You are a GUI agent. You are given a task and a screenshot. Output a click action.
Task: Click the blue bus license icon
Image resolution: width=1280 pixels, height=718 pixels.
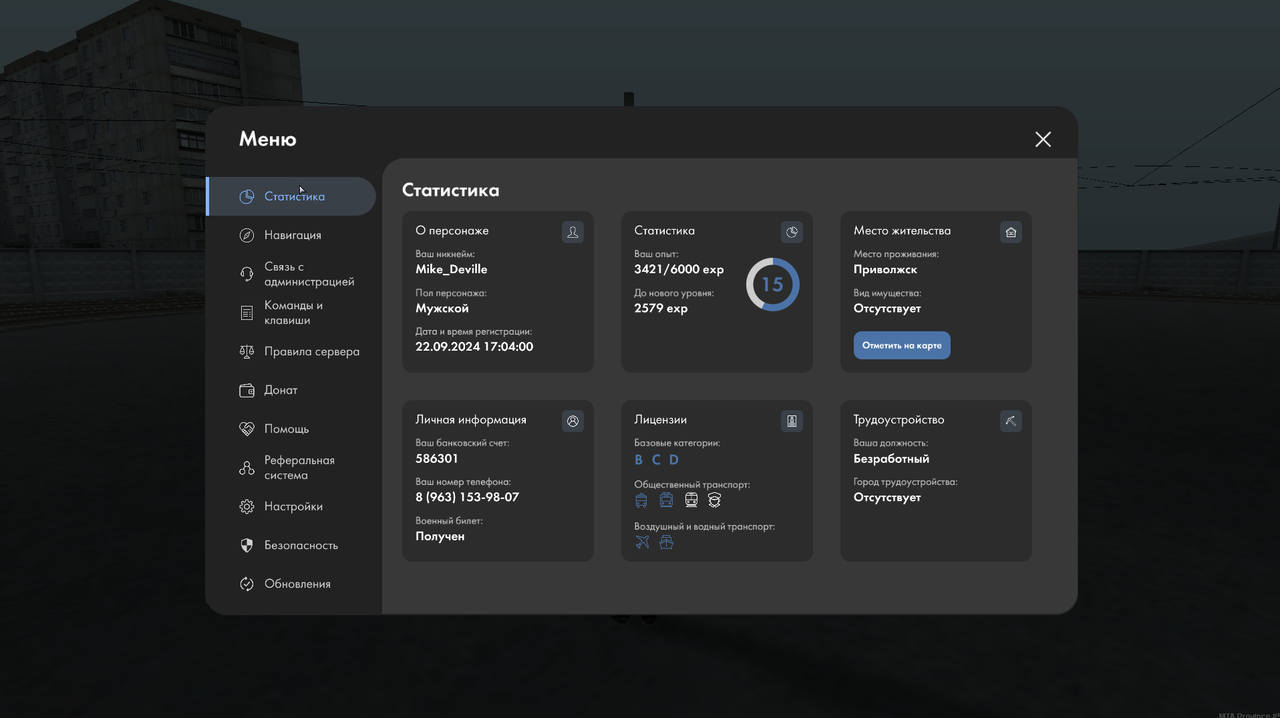666,500
